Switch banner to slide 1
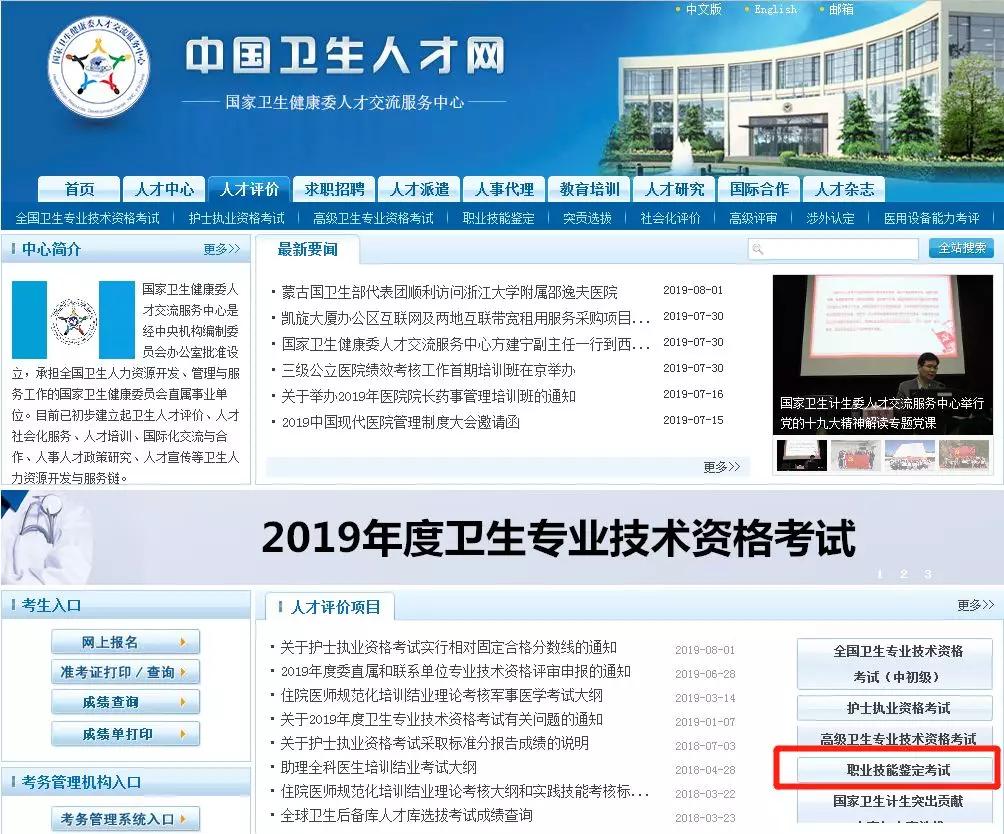This screenshot has height=834, width=1004. point(879,574)
